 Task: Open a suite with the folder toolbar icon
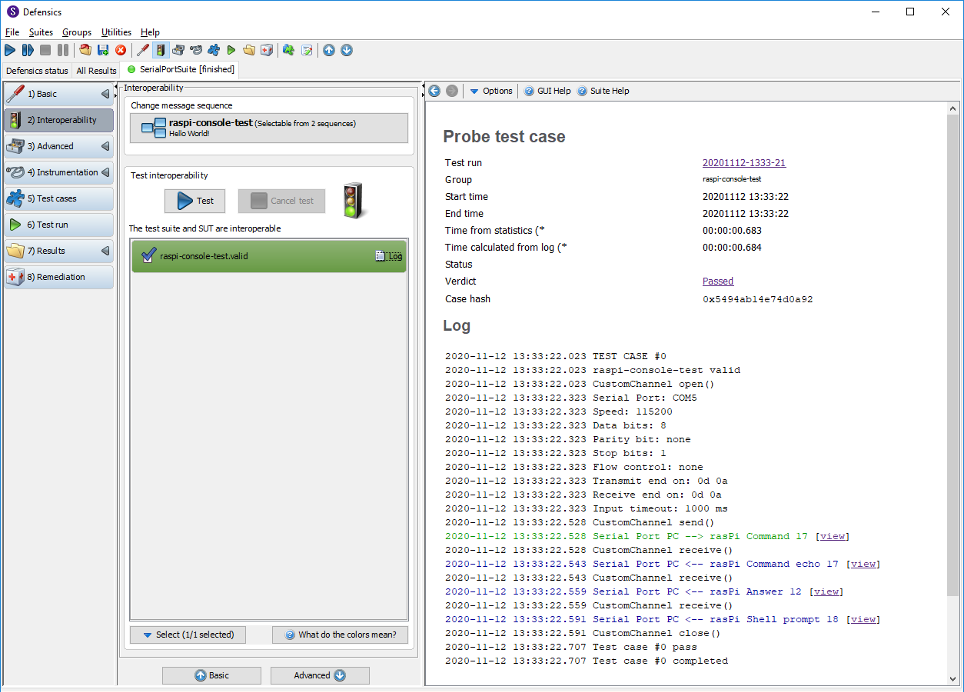[83, 50]
